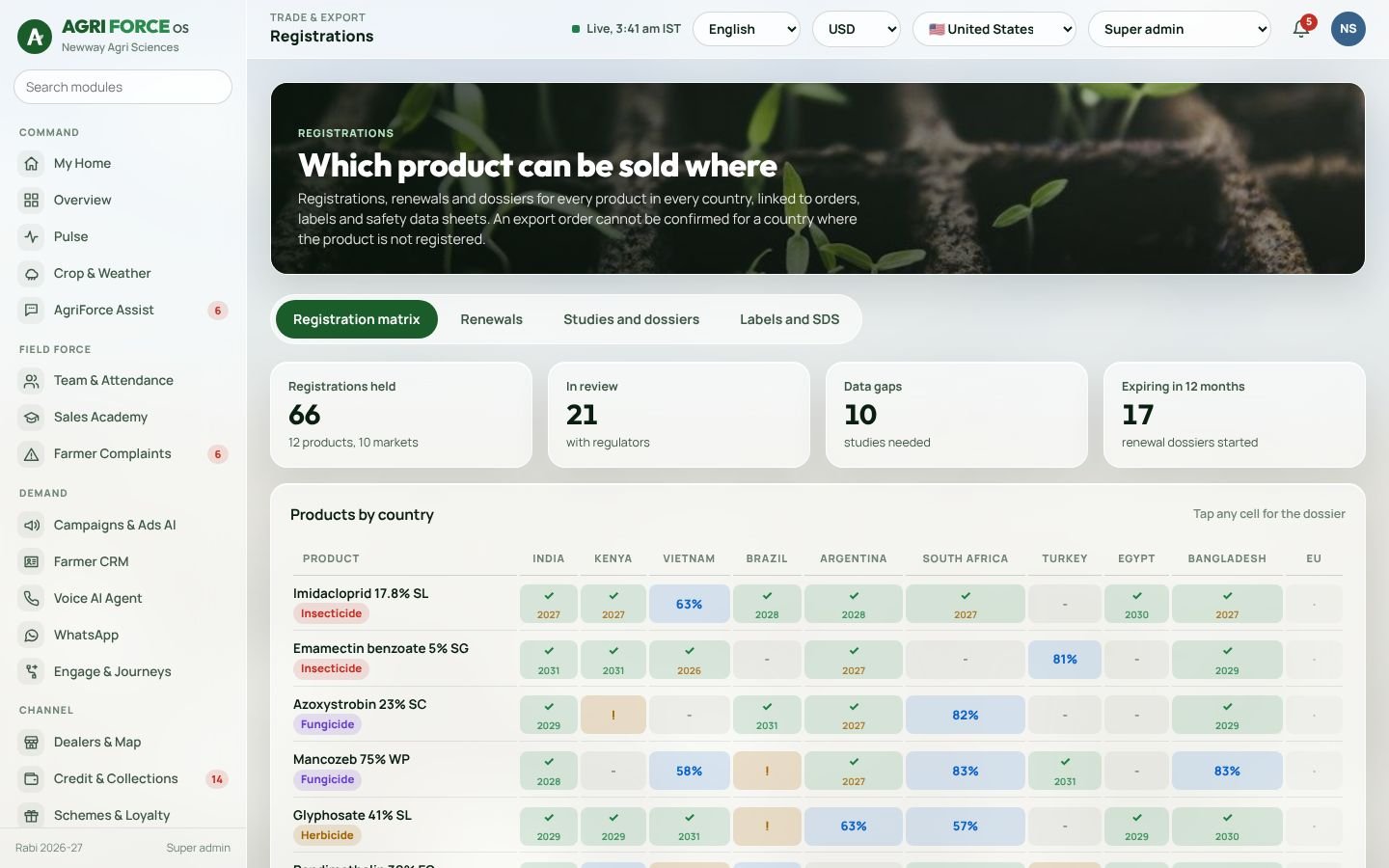This screenshot has width=1389, height=868.
Task: Click the In review card
Action: pyautogui.click(x=679, y=415)
